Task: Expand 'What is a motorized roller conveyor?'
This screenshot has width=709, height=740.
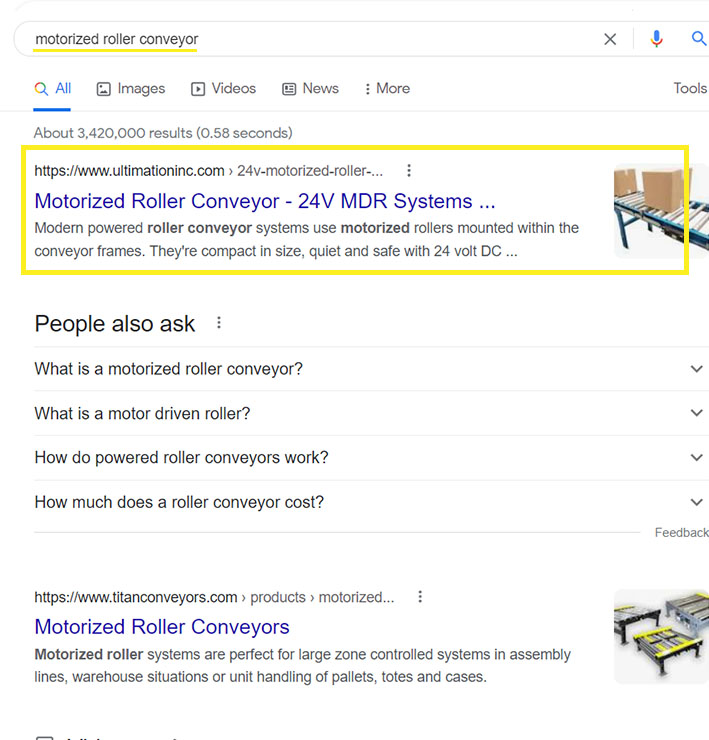Action: 371,369
